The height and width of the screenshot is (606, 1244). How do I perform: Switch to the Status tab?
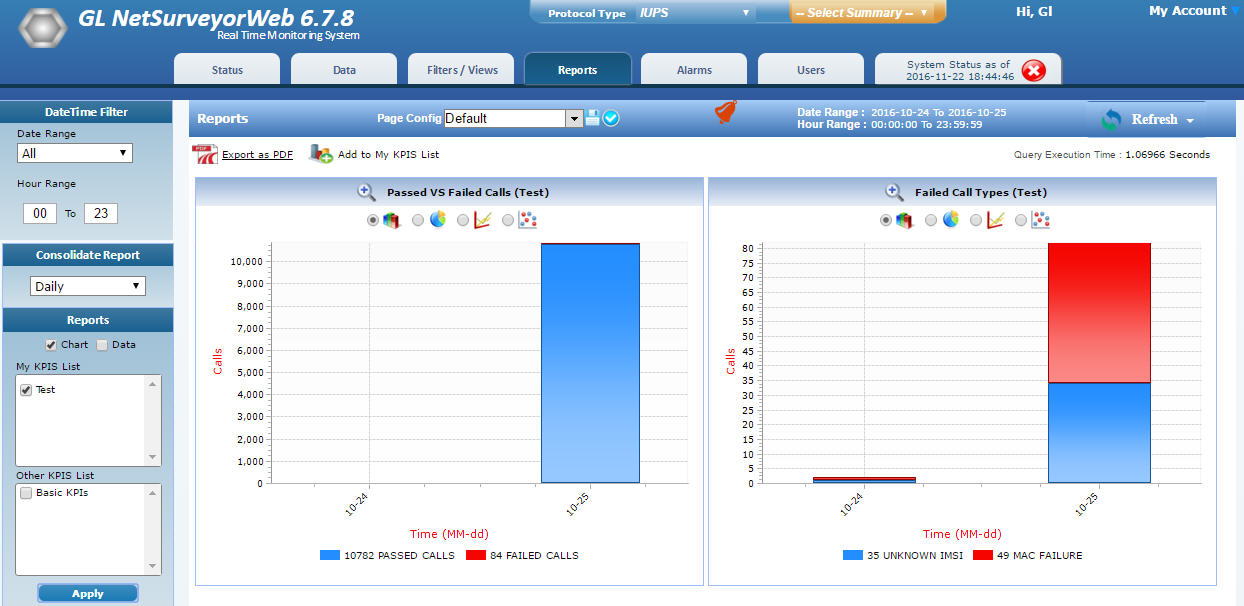coord(227,70)
